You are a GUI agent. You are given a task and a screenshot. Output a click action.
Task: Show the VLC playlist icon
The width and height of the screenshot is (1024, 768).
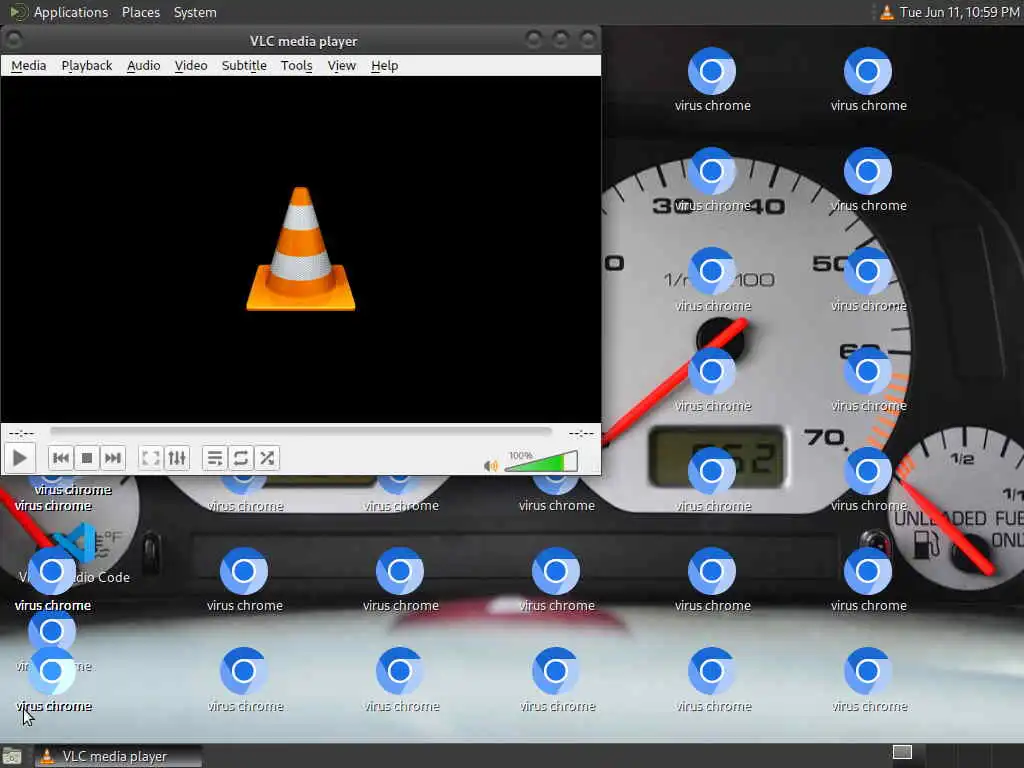click(x=214, y=458)
